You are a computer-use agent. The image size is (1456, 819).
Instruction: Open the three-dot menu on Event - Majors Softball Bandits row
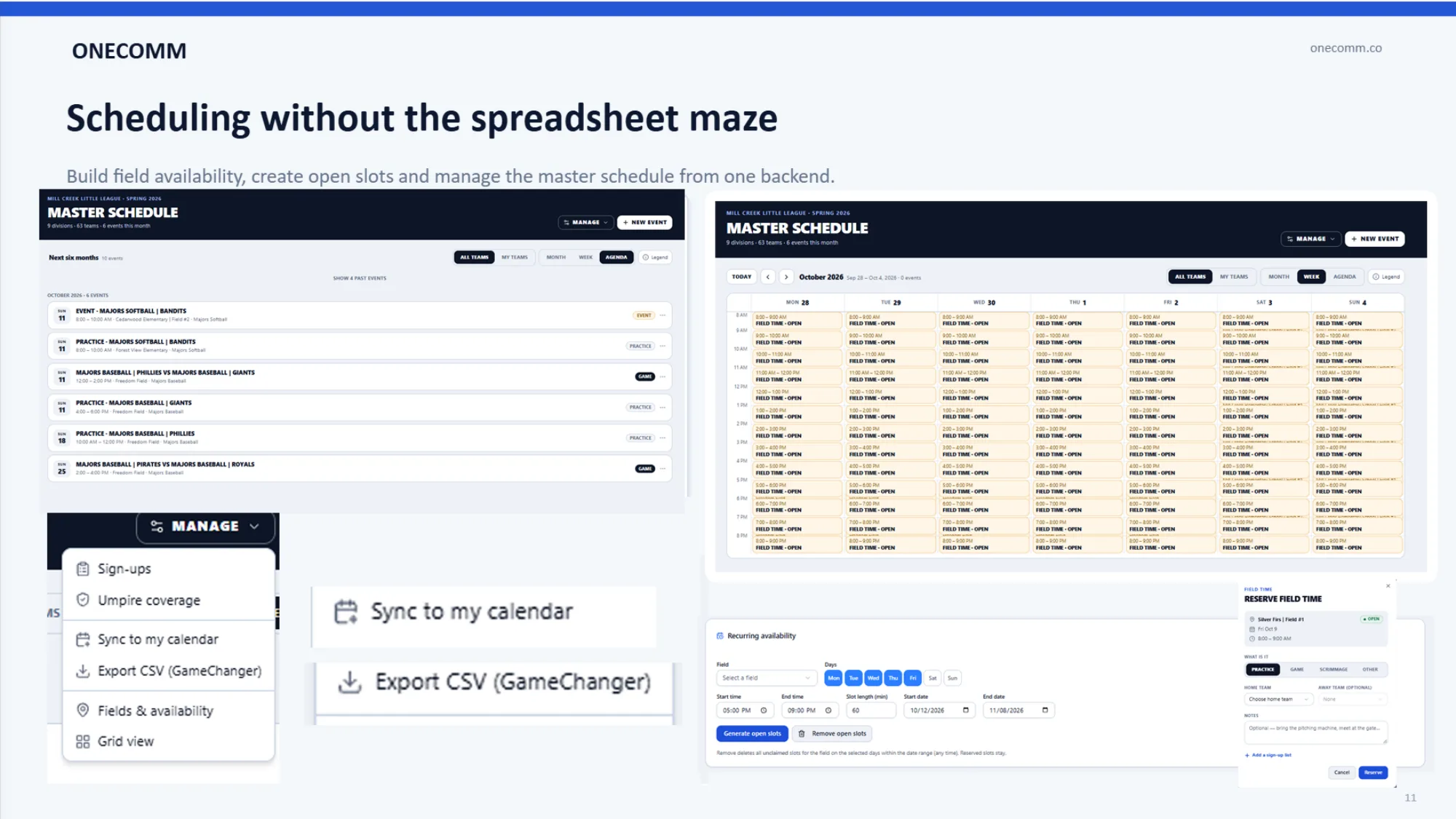662,315
